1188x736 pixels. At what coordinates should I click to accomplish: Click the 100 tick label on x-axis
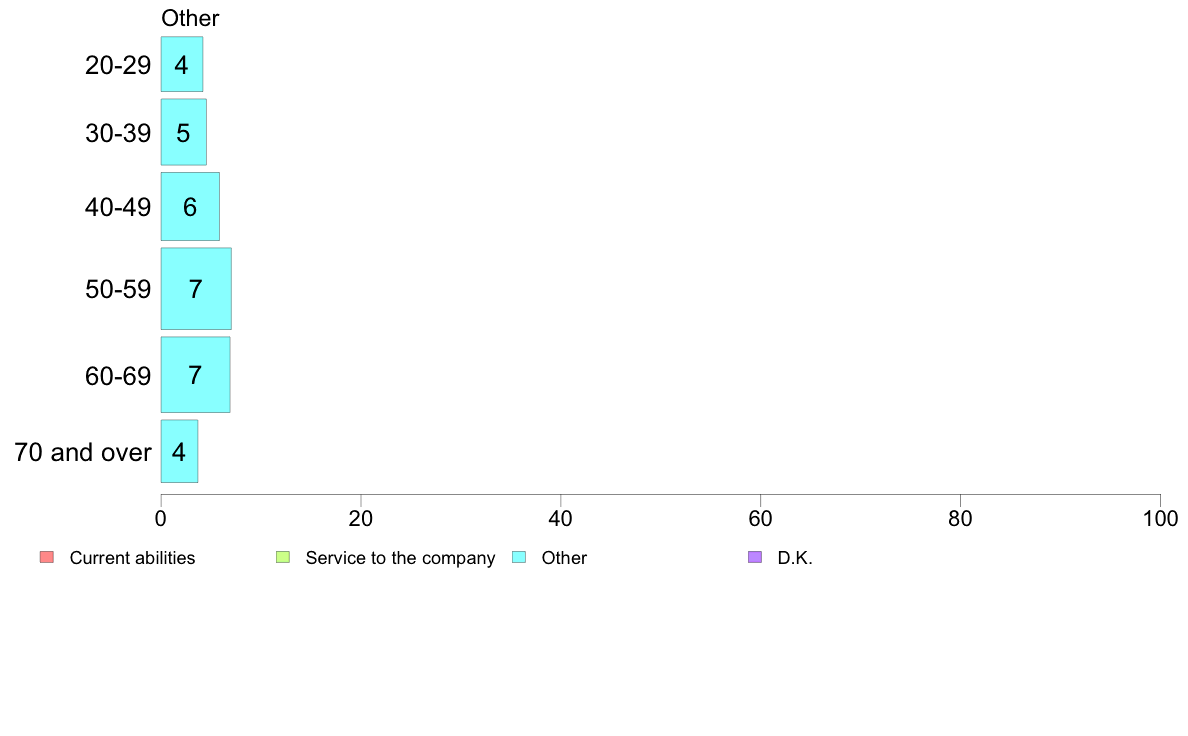coord(1160,518)
